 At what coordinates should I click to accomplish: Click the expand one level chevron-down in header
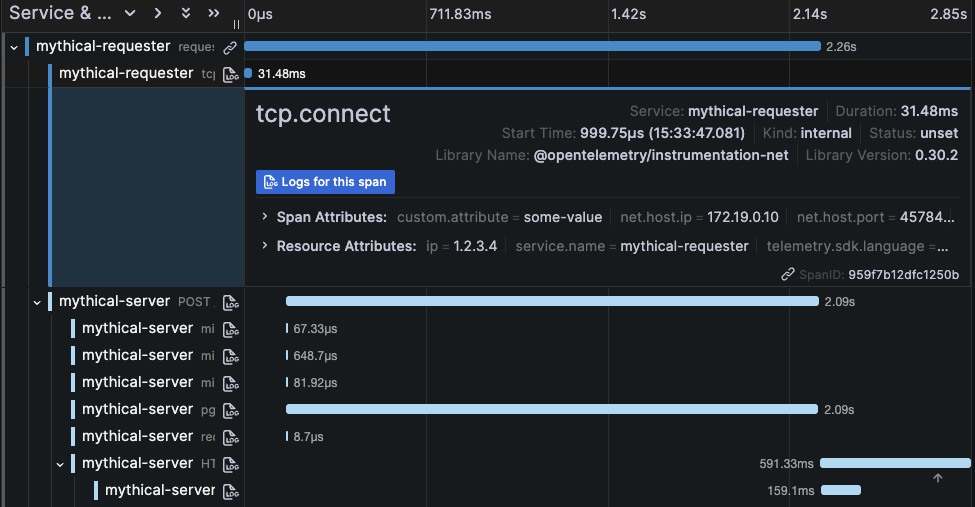(x=130, y=14)
